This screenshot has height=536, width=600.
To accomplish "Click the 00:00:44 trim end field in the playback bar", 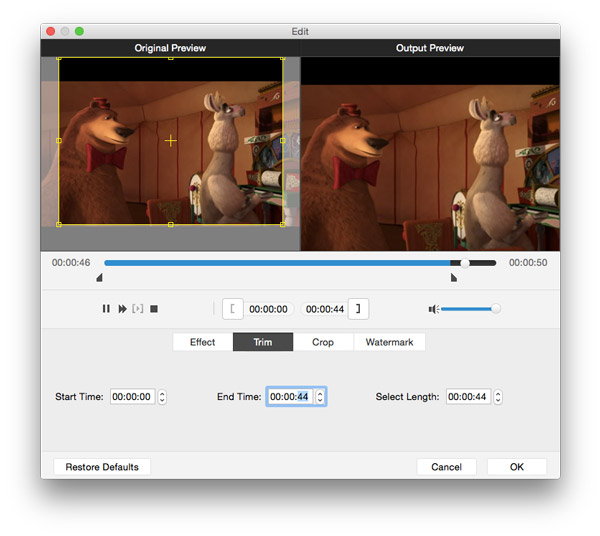I will (x=325, y=309).
